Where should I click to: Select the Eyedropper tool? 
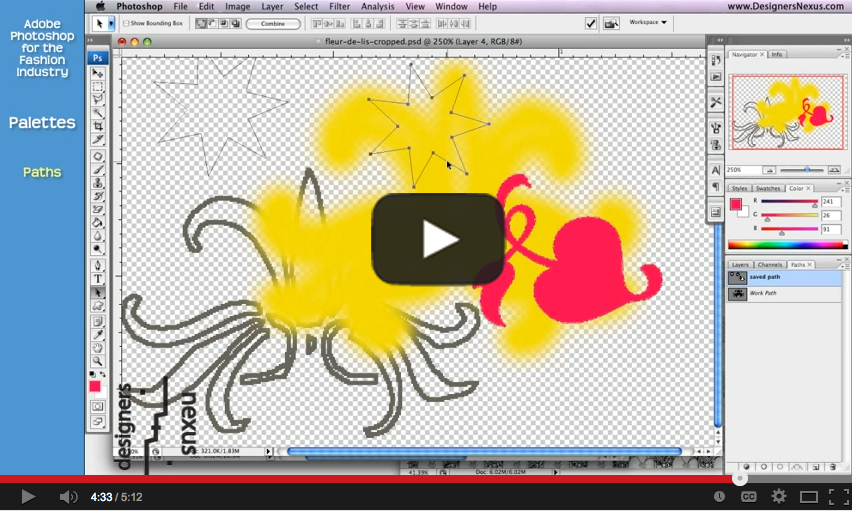click(98, 335)
